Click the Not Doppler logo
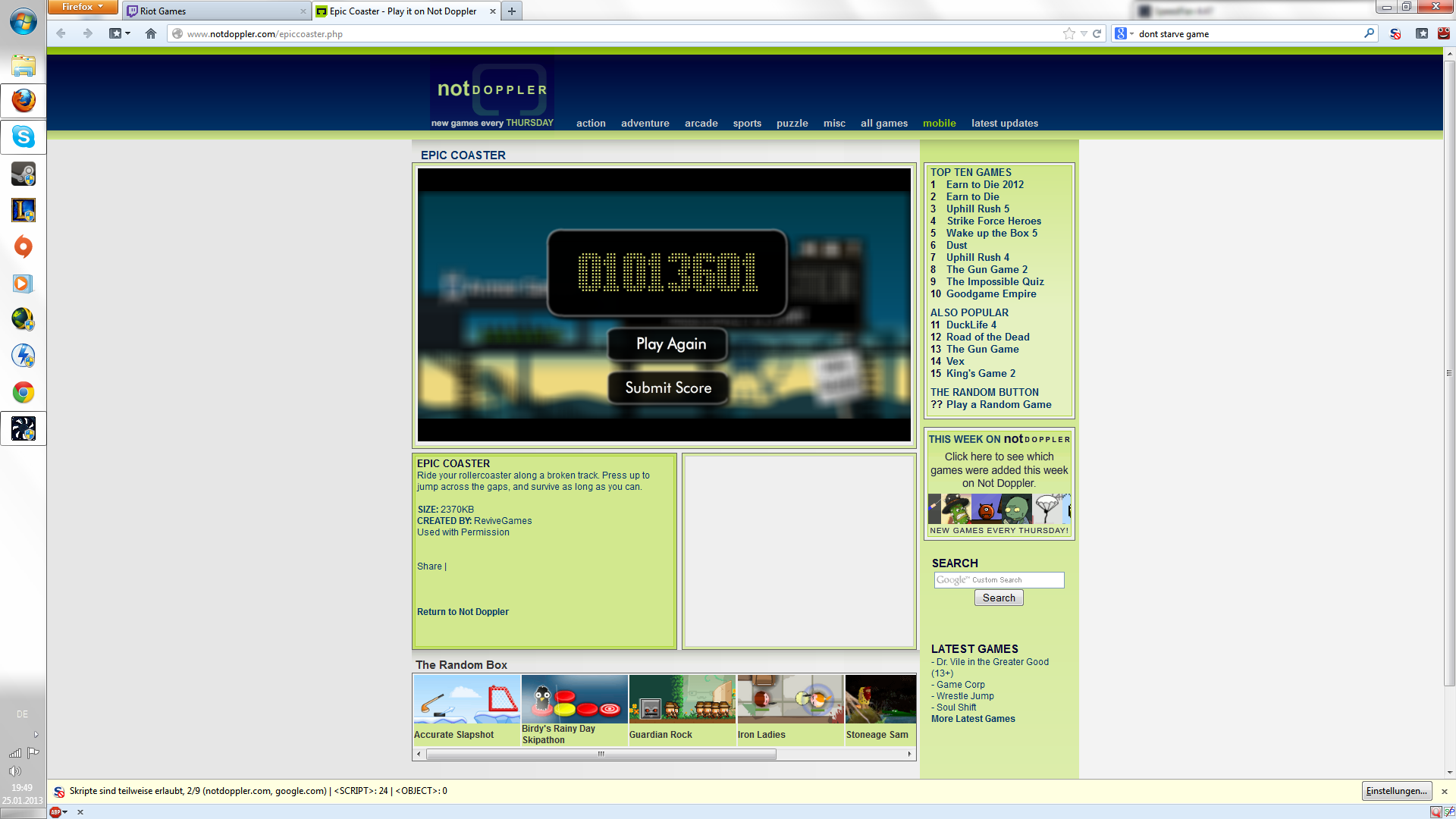This screenshot has height=819, width=1456. 492,90
